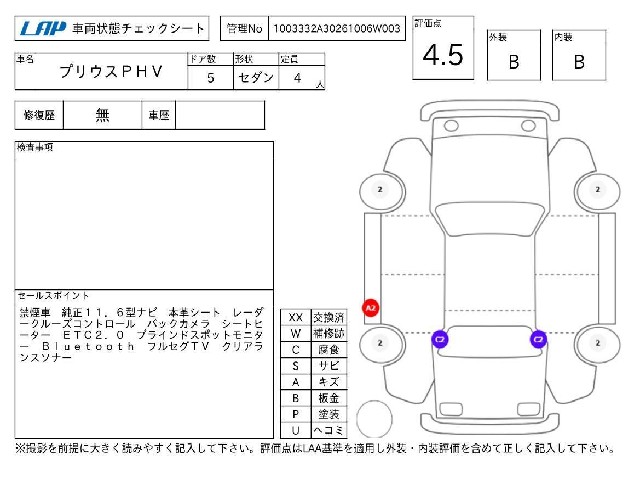Screen dimensions: 640x480
Task: Click the 検査事項 inspection notes box
Action: pos(144,215)
